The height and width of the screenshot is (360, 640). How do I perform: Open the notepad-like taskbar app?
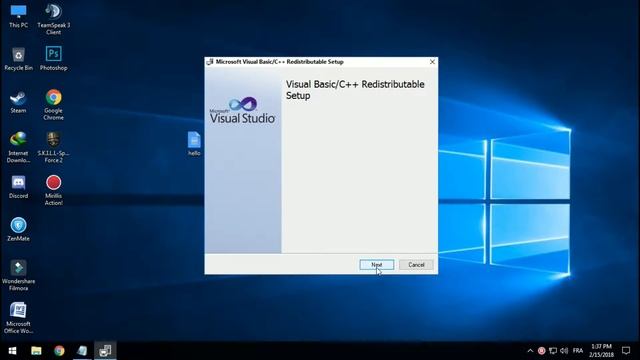82,351
